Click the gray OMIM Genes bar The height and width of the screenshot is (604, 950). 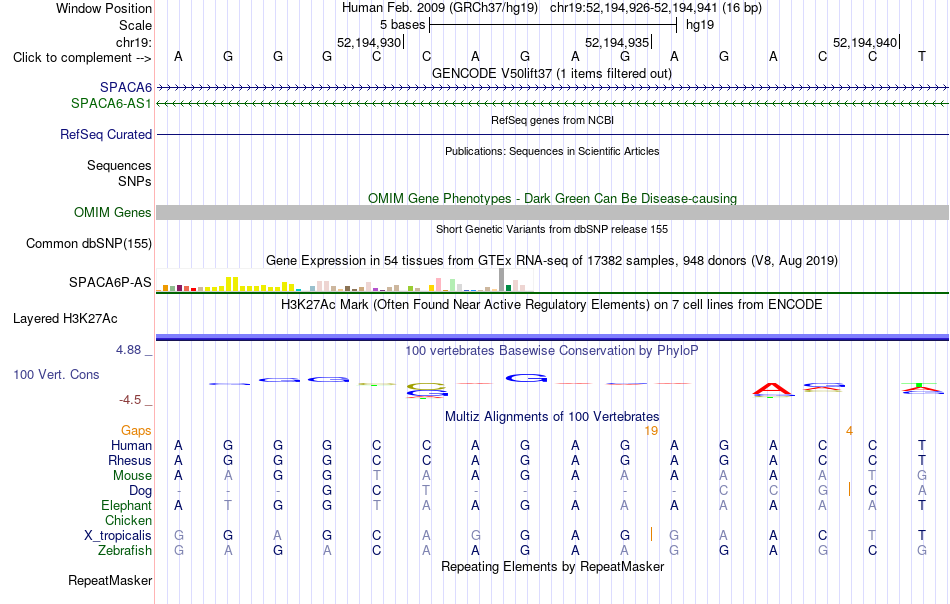(x=552, y=212)
